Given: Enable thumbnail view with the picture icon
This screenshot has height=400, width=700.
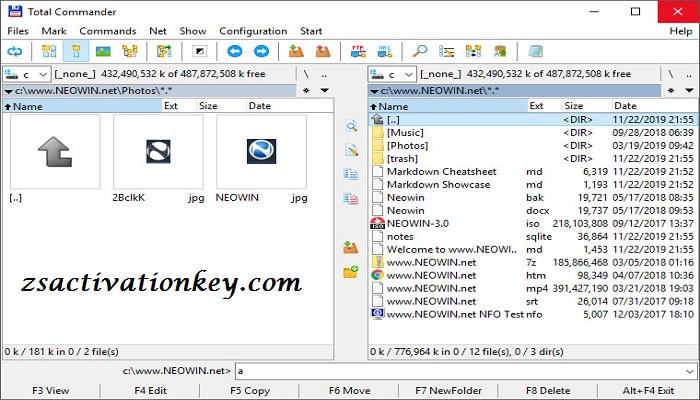Looking at the screenshot, I should [x=103, y=51].
